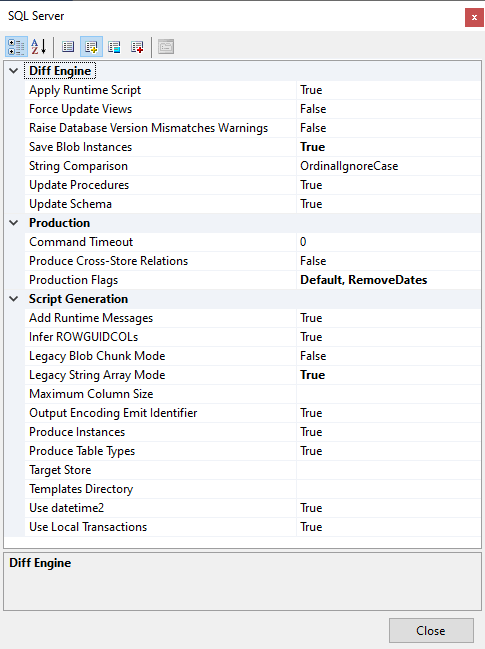Edit the Default, RemoveDates flags value
485x649 pixels.
click(x=389, y=280)
